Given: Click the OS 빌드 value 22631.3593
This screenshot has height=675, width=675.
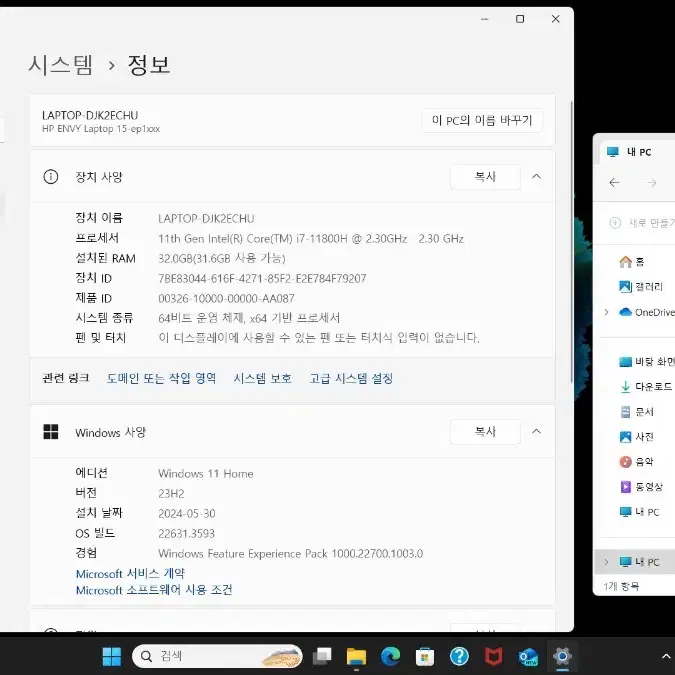Looking at the screenshot, I should [x=186, y=534].
